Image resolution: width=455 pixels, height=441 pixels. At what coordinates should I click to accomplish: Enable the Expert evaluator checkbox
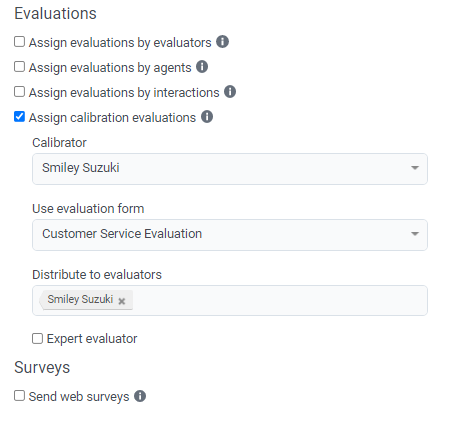tap(37, 338)
